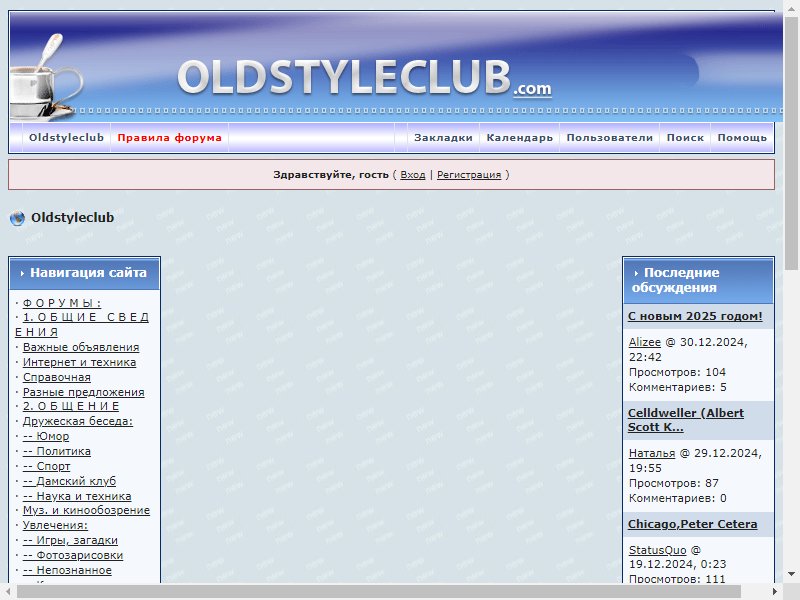The width and height of the screenshot is (800, 600).
Task: Open Дружеская беседа: link
Action: click(78, 421)
